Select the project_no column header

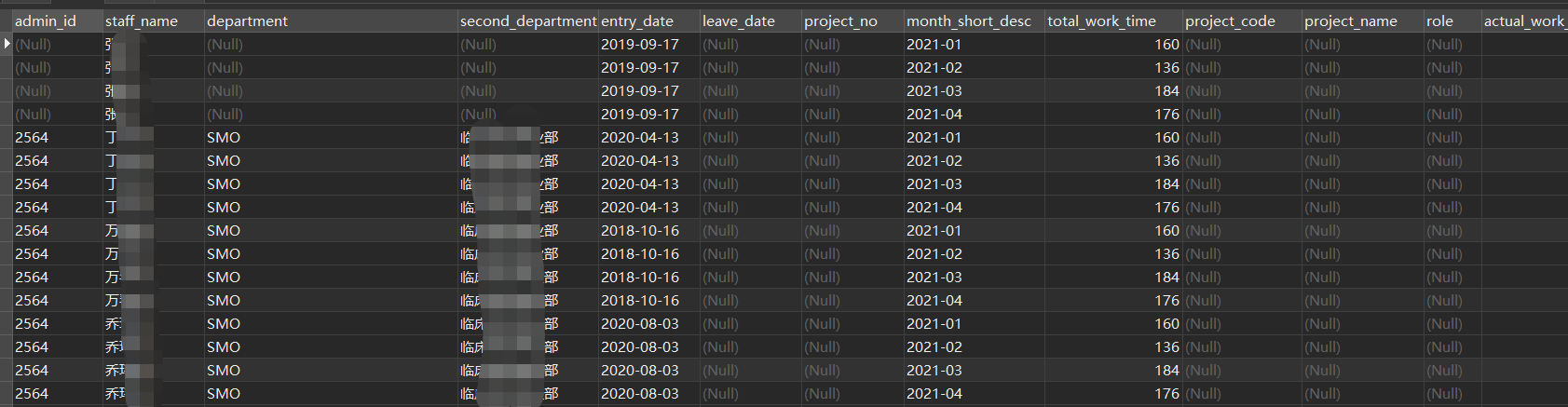852,20
